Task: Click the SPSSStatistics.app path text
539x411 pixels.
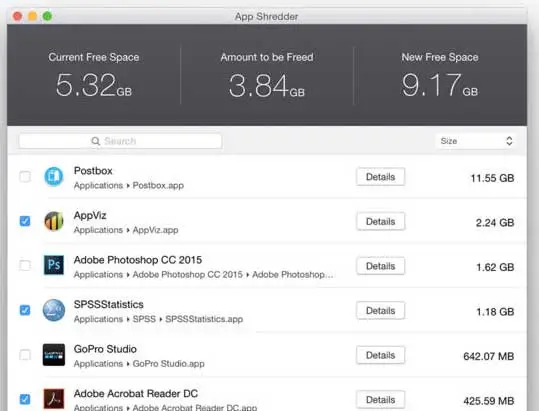Action: coord(204,319)
